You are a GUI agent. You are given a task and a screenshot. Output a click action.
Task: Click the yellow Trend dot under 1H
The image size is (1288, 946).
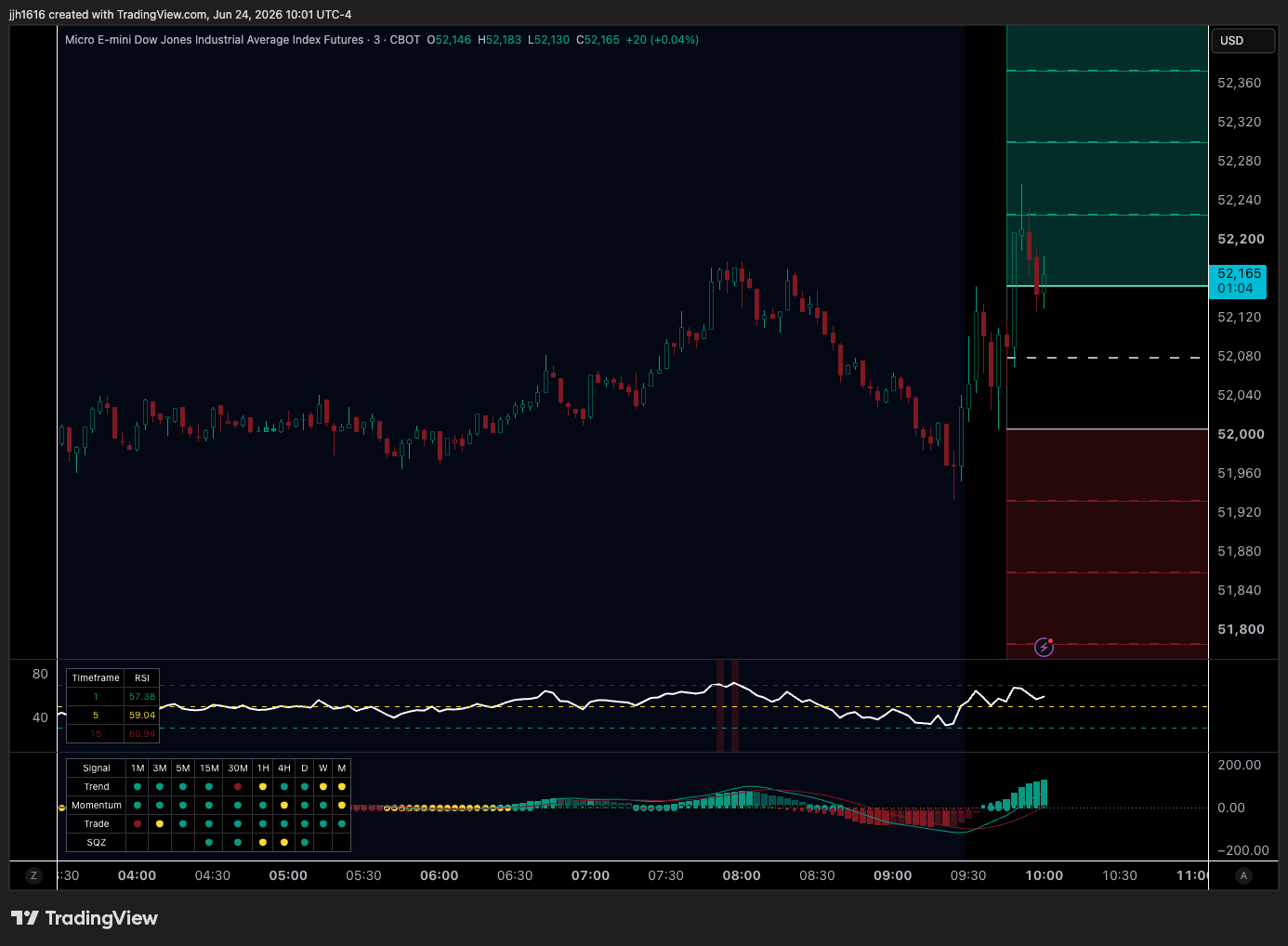[x=263, y=787]
